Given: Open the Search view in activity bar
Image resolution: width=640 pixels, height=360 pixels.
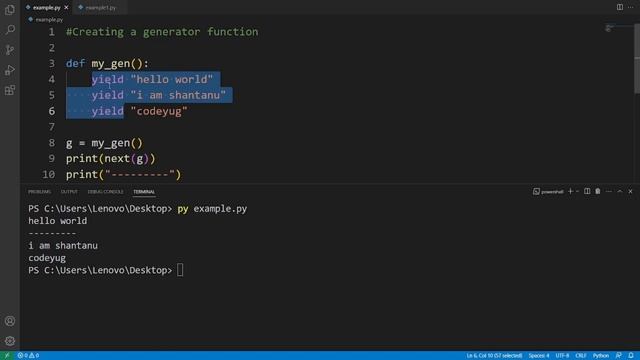Looking at the screenshot, I should [10, 29].
